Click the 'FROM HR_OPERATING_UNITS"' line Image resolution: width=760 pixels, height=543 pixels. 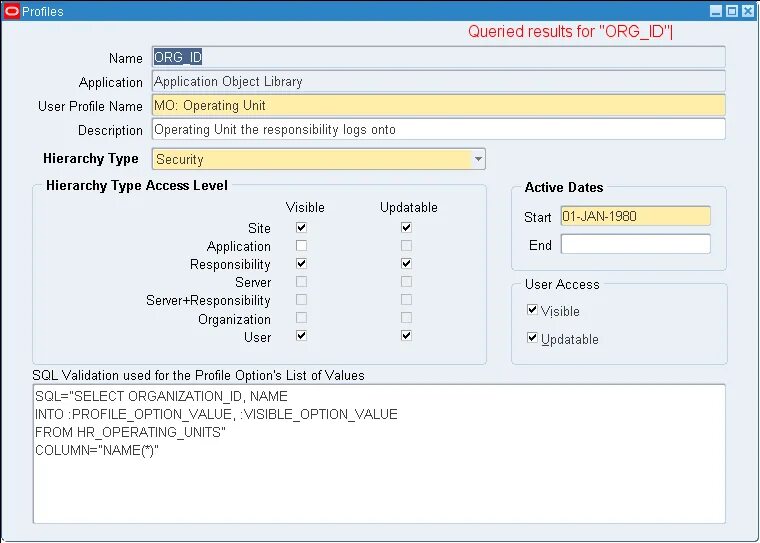tap(130, 432)
